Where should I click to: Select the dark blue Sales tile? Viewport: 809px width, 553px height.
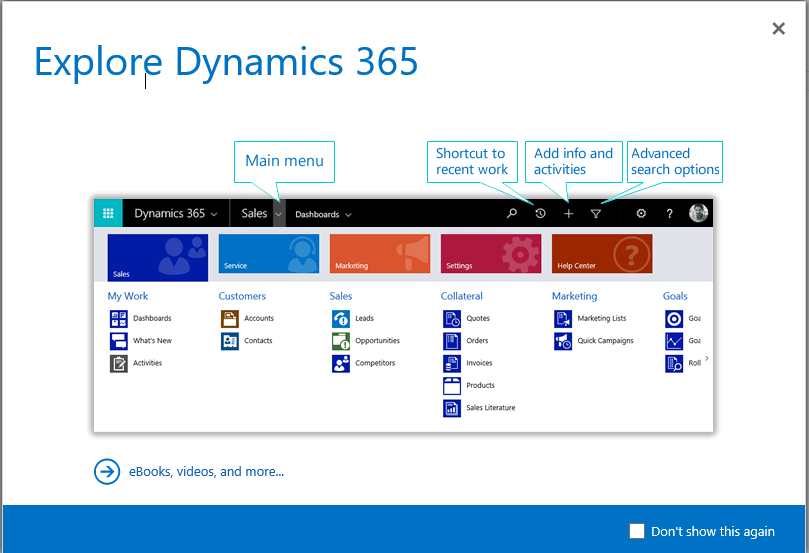click(x=158, y=257)
